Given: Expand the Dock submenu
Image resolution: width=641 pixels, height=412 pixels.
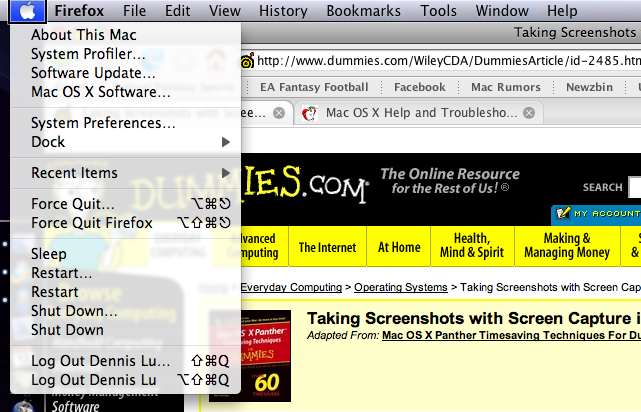Looking at the screenshot, I should tap(125, 142).
